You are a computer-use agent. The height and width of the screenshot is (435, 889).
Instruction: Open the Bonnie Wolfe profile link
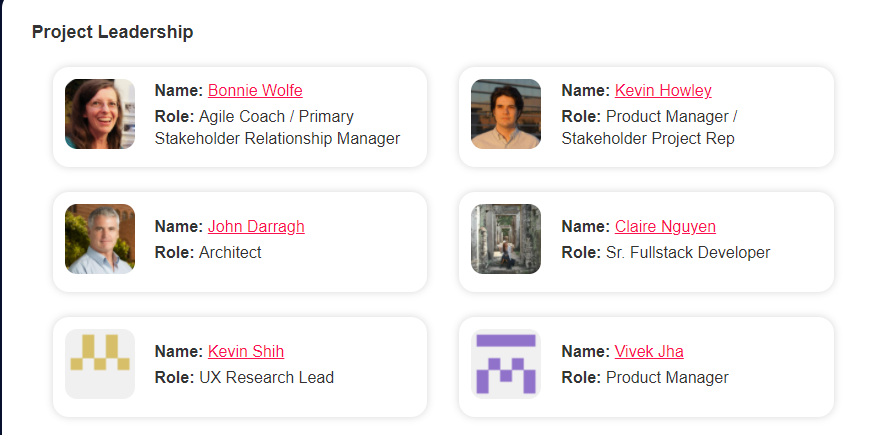[255, 90]
